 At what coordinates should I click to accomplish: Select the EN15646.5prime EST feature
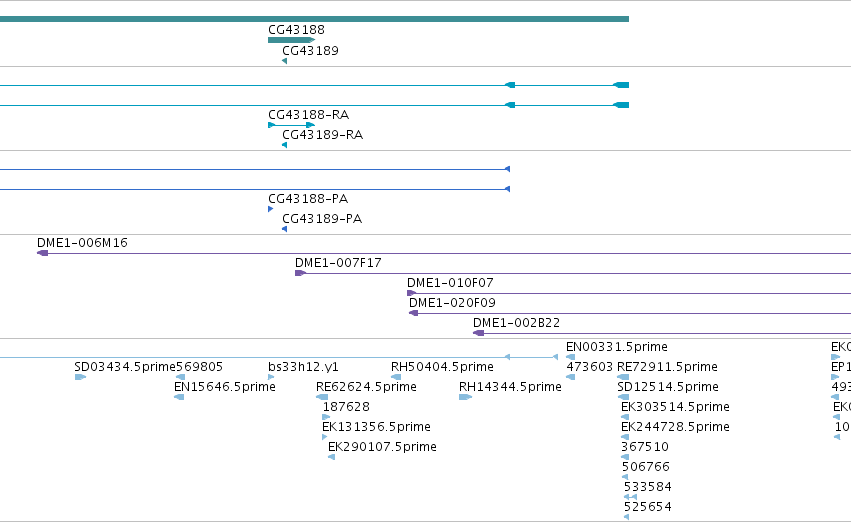click(179, 397)
